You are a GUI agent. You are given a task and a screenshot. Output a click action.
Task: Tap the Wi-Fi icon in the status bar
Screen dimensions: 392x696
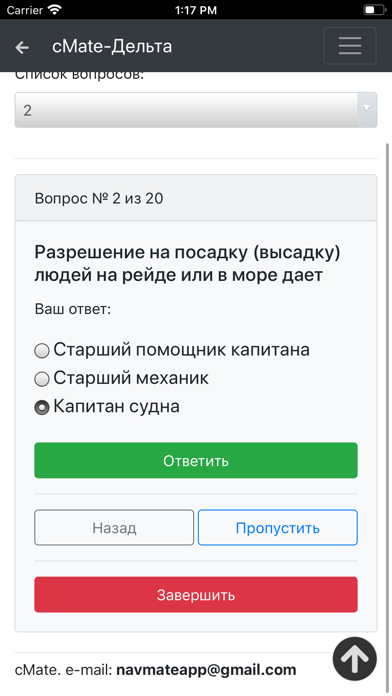tap(55, 10)
